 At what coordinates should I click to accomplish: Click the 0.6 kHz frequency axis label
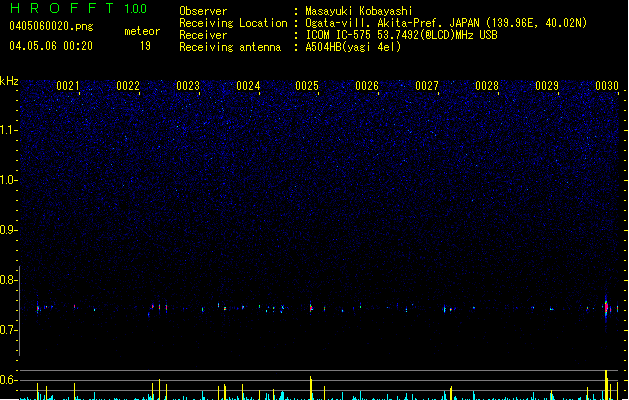point(9,380)
